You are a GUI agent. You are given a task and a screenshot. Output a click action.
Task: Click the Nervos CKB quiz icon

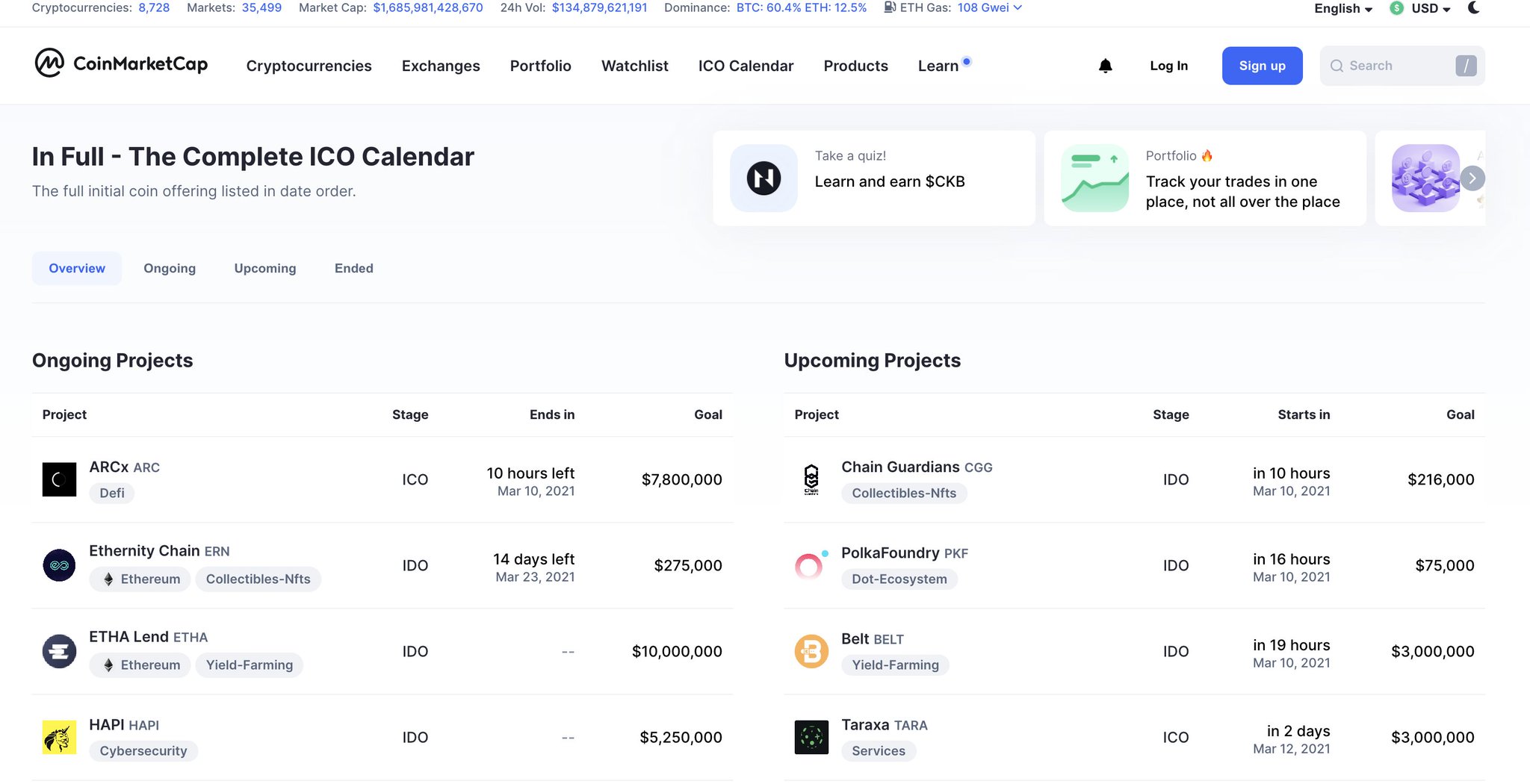(x=764, y=178)
